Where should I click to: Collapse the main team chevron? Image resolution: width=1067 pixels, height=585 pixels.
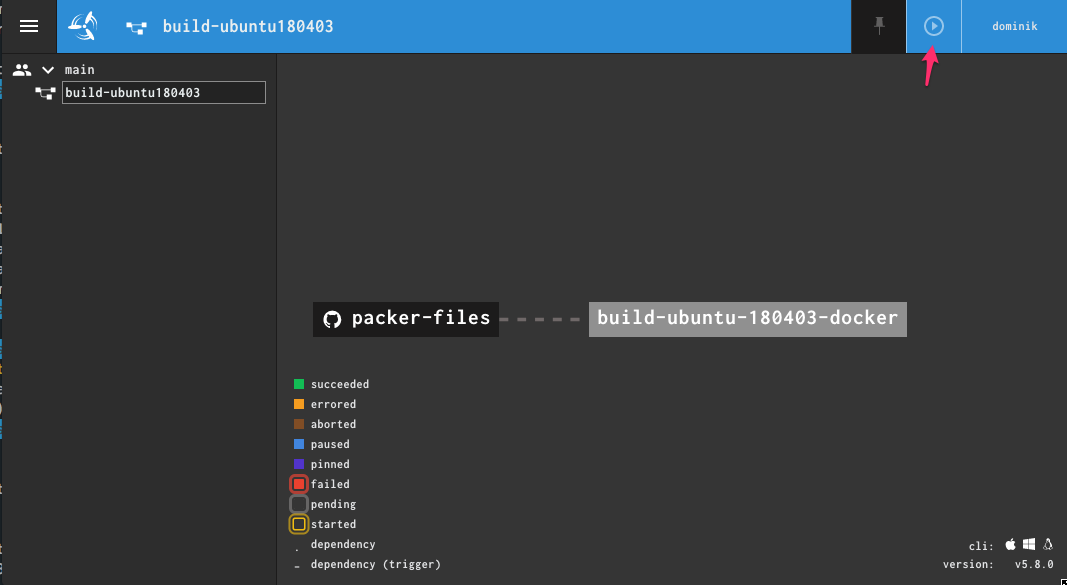[x=47, y=70]
